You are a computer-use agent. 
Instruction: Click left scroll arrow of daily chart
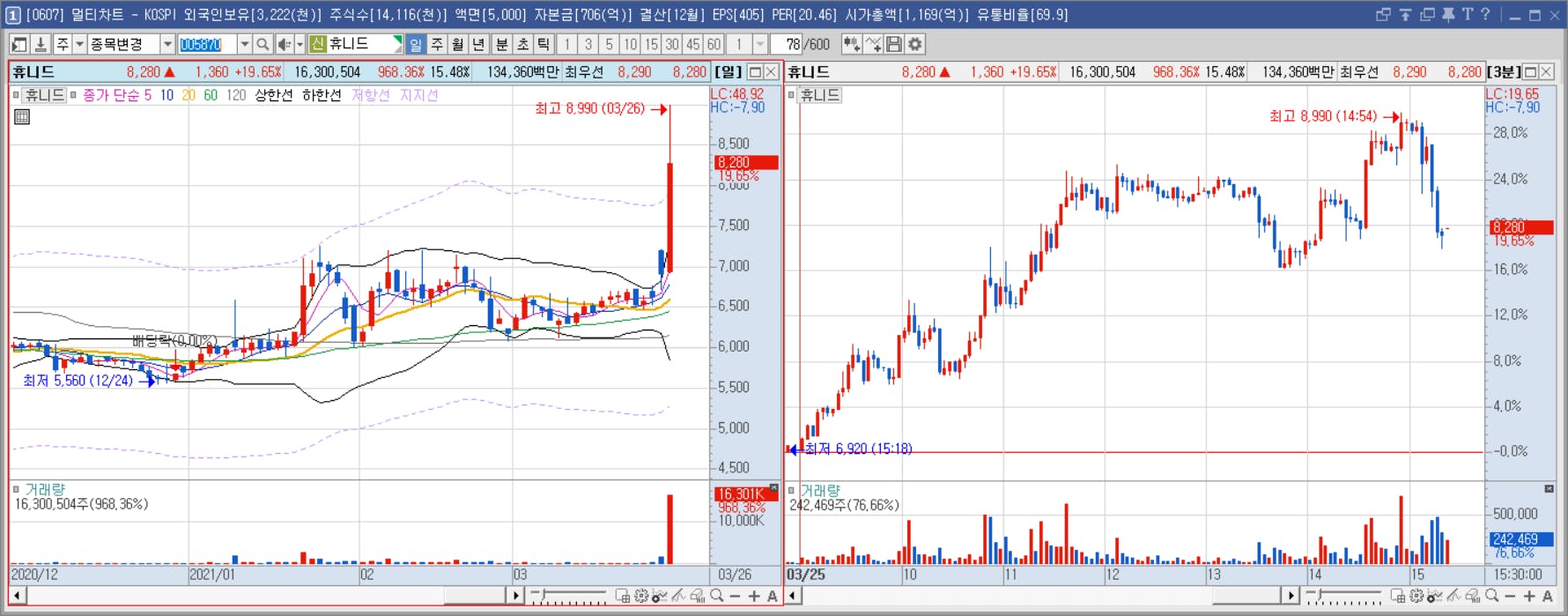click(x=17, y=597)
